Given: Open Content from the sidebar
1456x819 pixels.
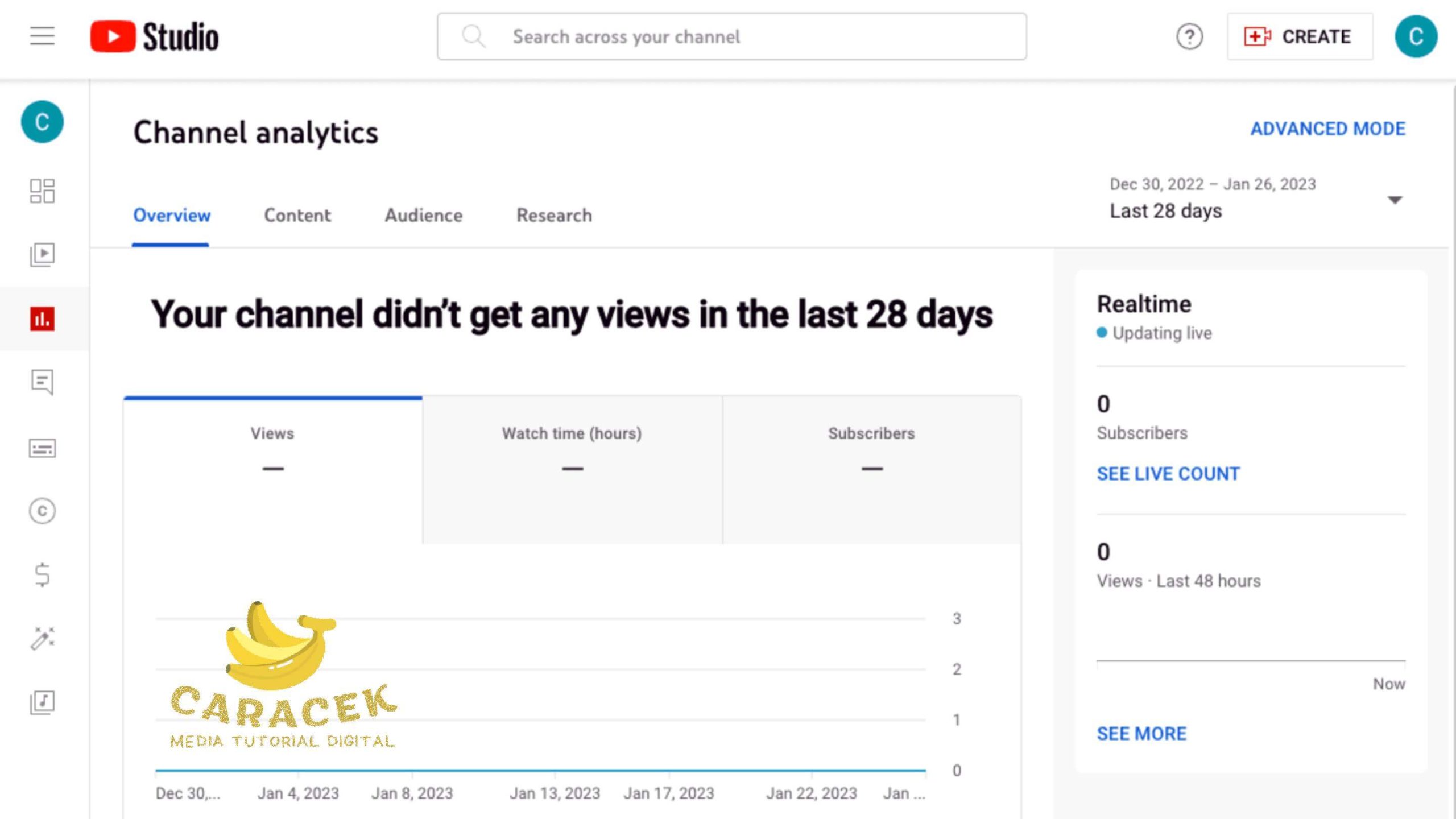Looking at the screenshot, I should pos(42,255).
